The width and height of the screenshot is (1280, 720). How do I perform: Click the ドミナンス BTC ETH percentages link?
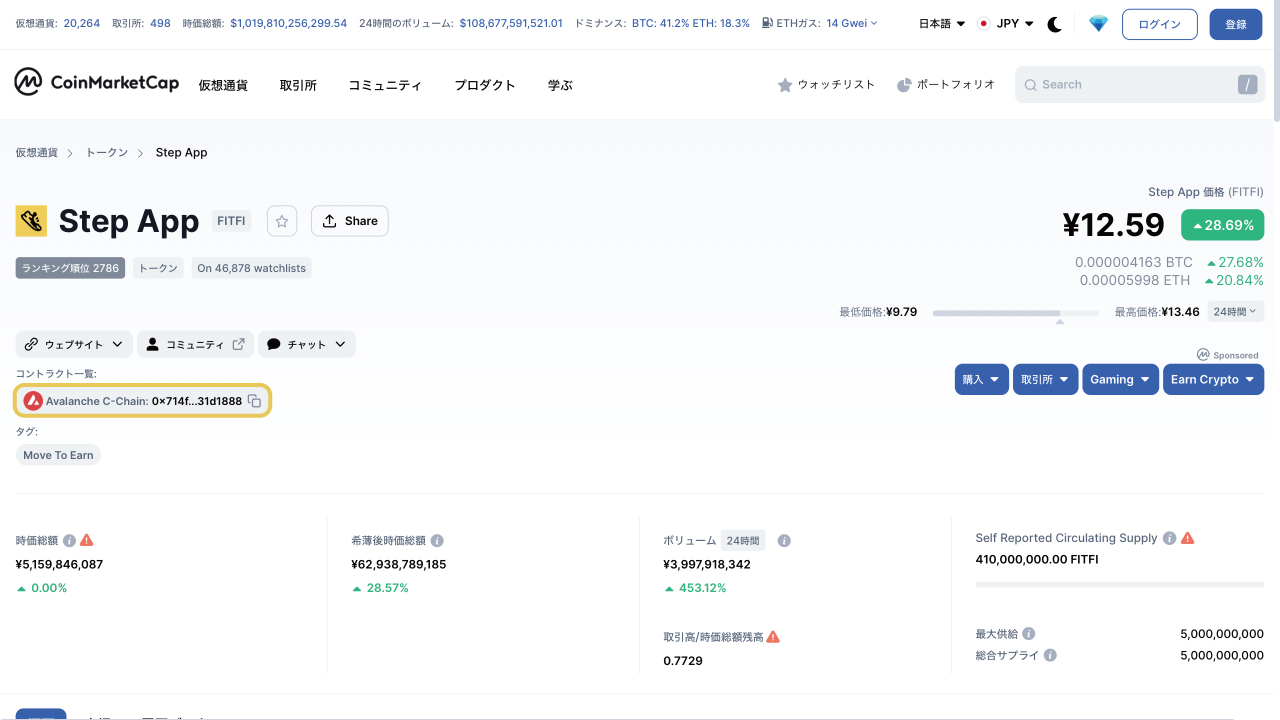tap(691, 23)
